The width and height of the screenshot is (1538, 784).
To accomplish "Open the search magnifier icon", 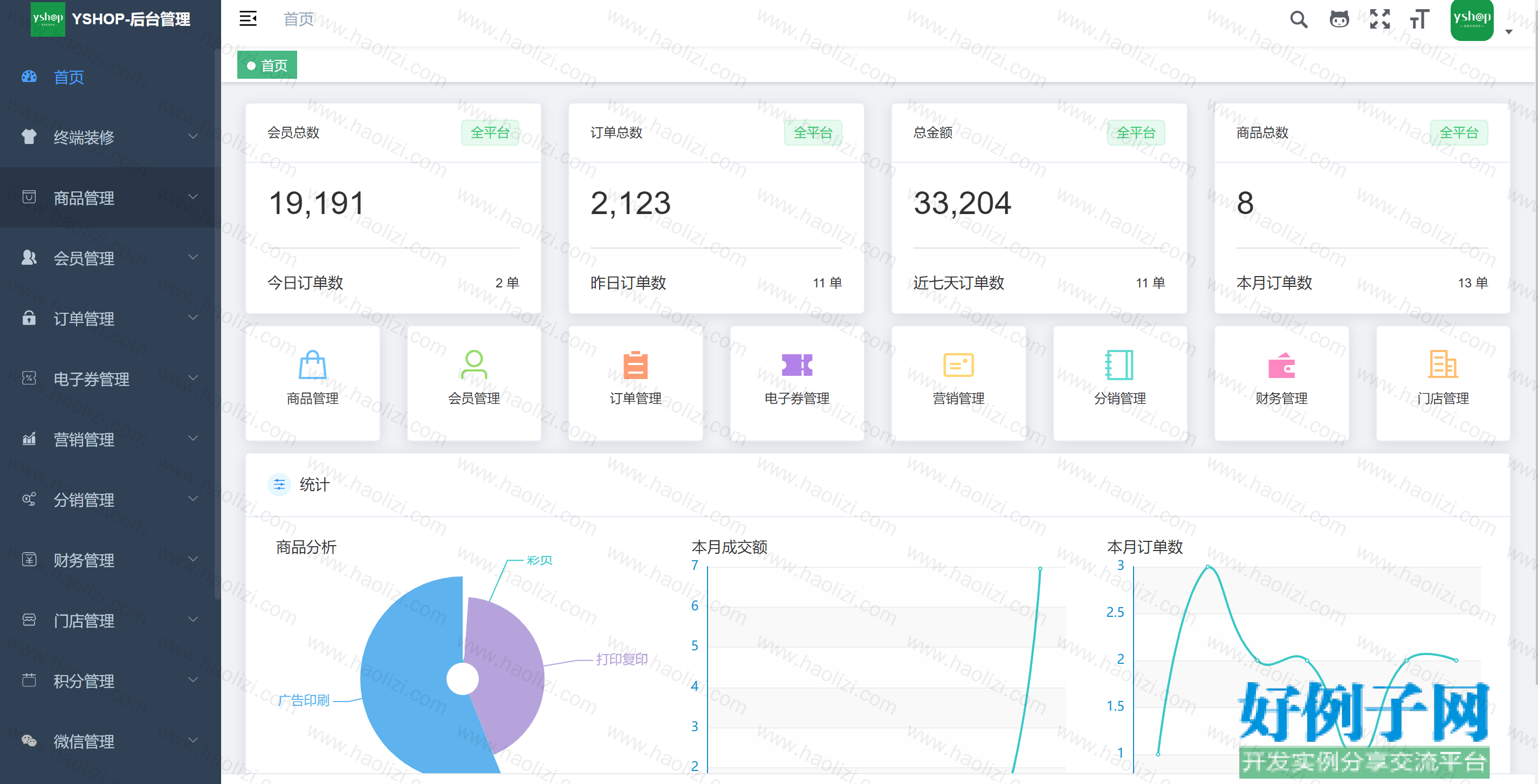I will point(1299,19).
